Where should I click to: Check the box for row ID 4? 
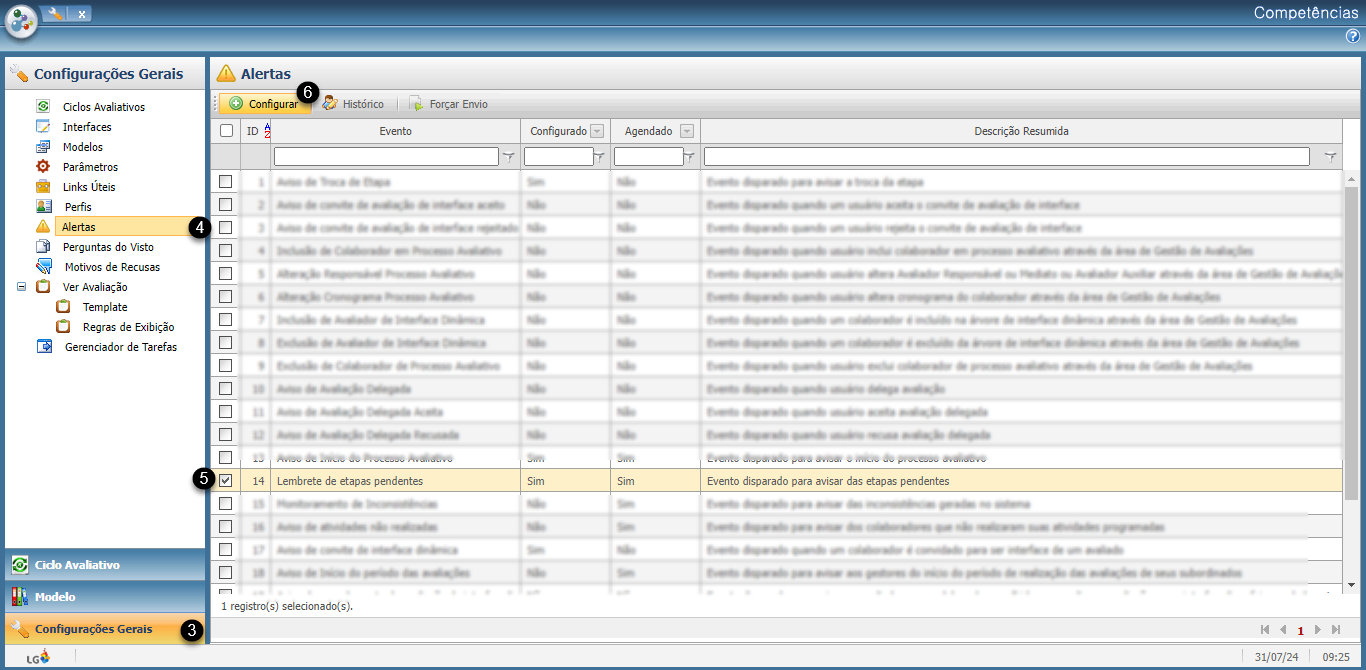(x=226, y=250)
